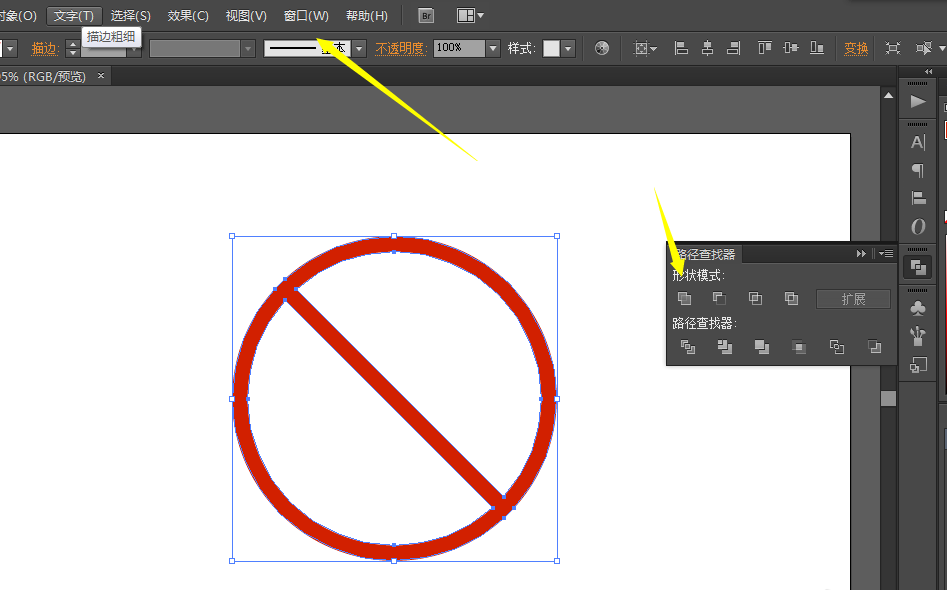The width and height of the screenshot is (947, 590).
Task: Select the Unite shape mode in Pathfinder
Action: point(684,298)
